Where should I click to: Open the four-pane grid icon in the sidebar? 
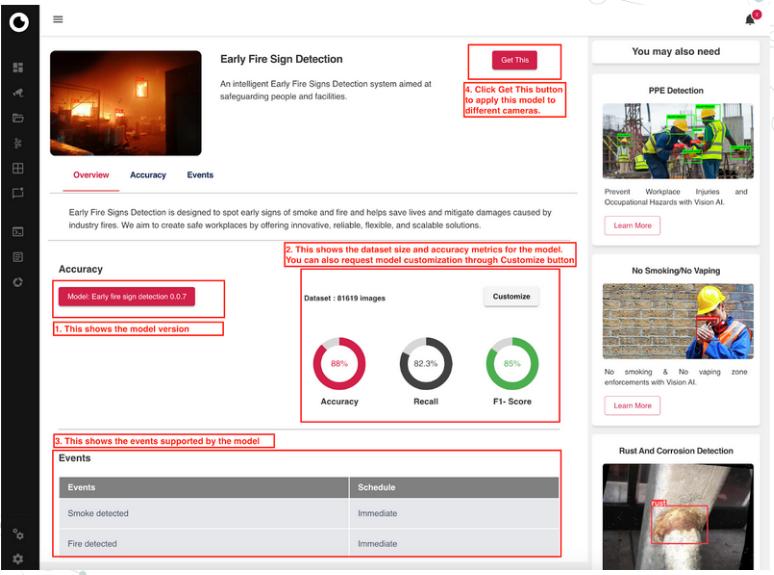click(17, 168)
